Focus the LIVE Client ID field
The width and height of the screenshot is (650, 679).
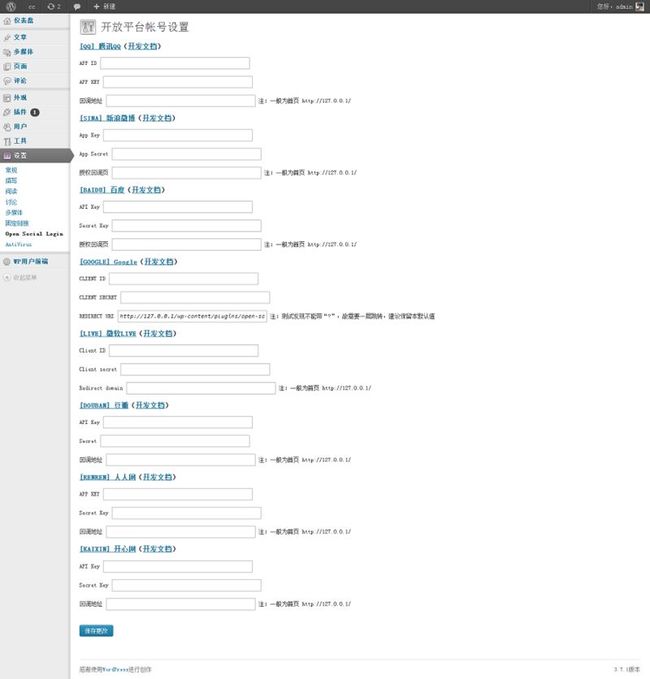point(184,351)
